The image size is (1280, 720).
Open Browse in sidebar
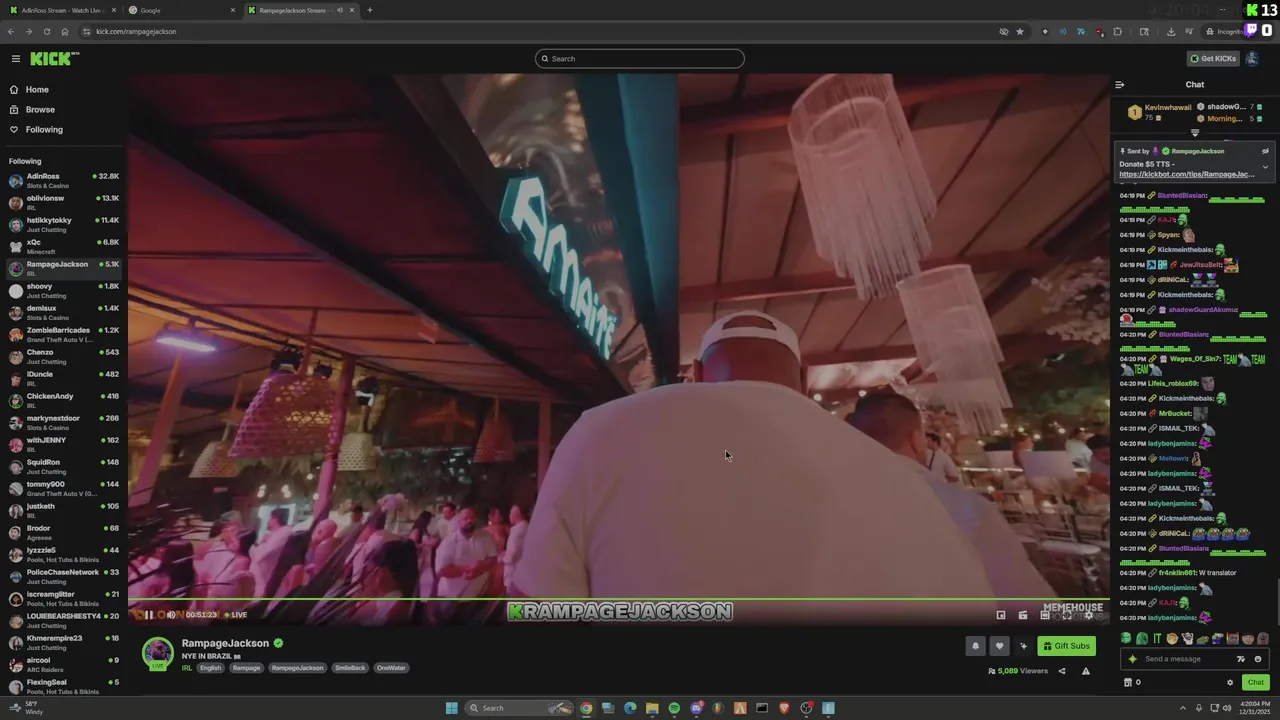coord(40,110)
